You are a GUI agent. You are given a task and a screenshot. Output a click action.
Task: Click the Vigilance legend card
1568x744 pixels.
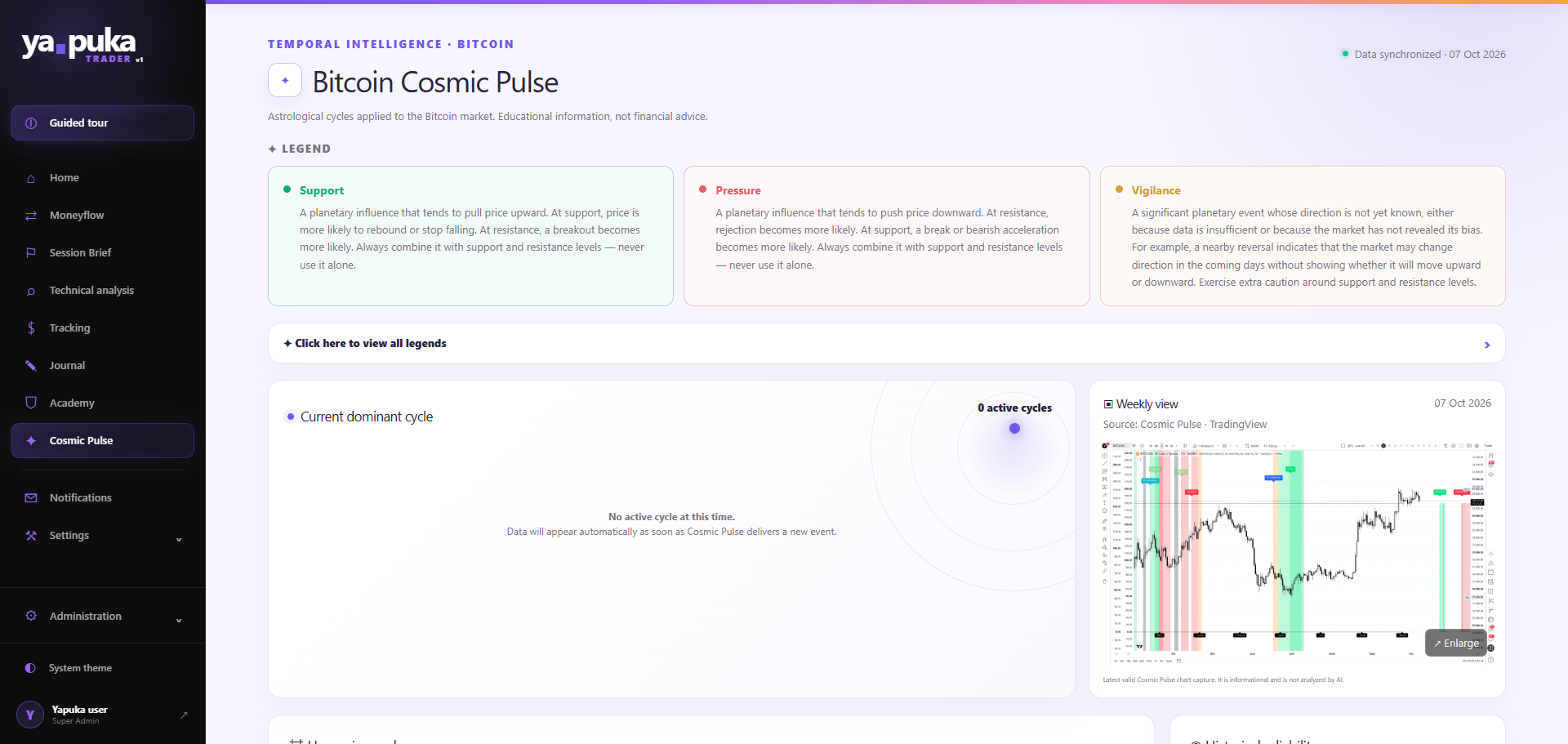1303,236
